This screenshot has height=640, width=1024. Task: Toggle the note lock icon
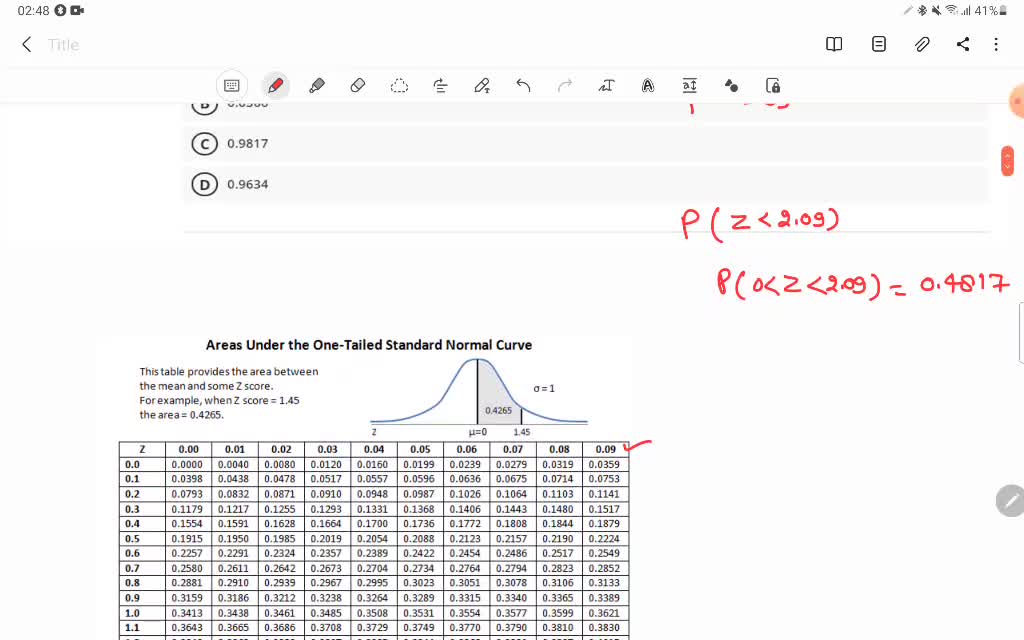tap(773, 86)
